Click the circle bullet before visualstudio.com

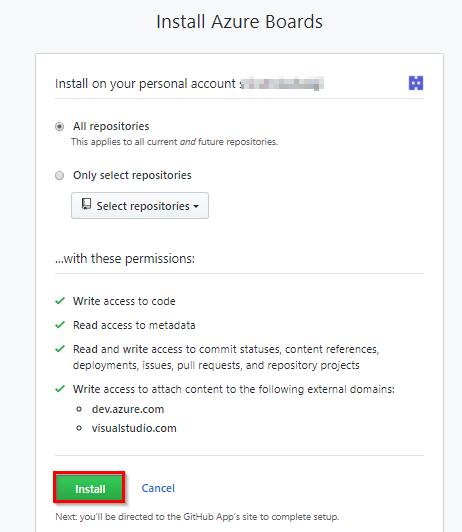pyautogui.click(x=79, y=428)
